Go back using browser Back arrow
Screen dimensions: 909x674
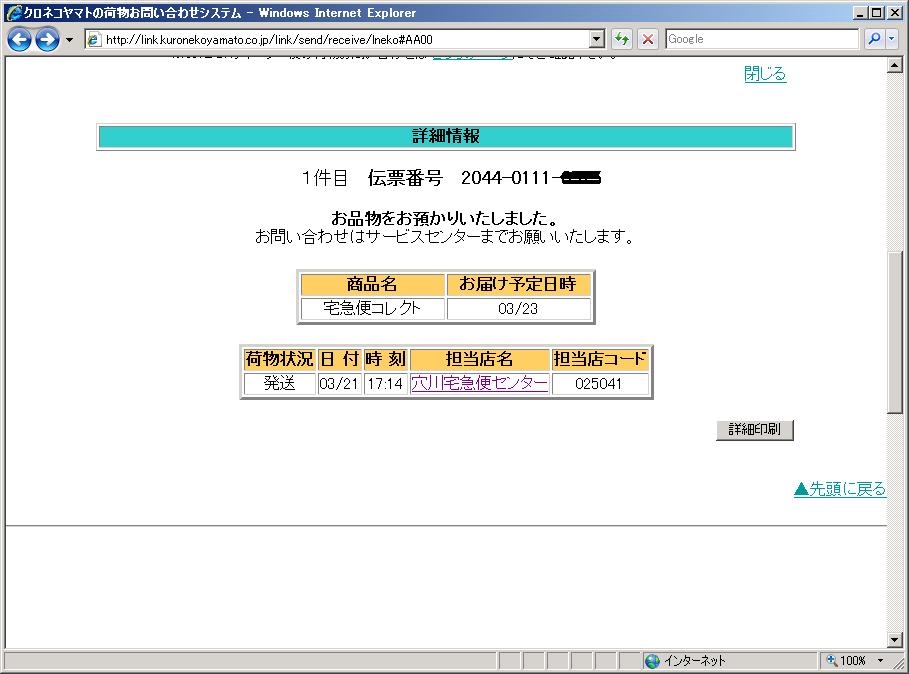pyautogui.click(x=19, y=39)
